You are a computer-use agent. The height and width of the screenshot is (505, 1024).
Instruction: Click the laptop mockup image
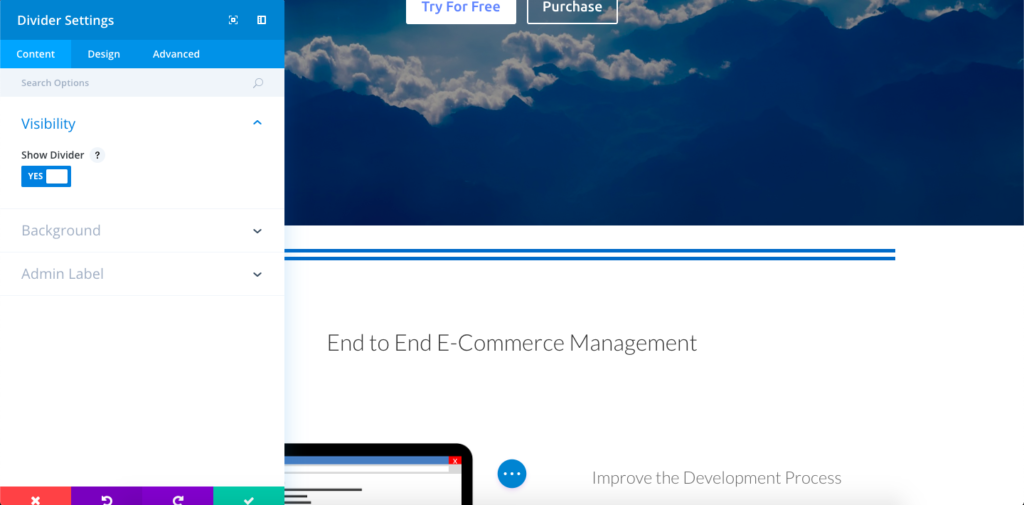click(379, 474)
